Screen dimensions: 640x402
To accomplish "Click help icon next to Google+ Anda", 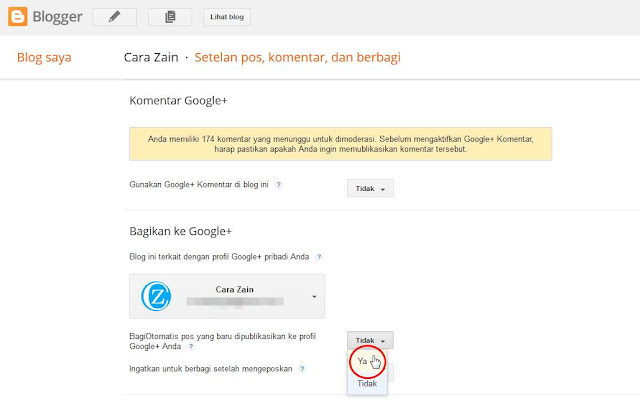I will pos(191,347).
